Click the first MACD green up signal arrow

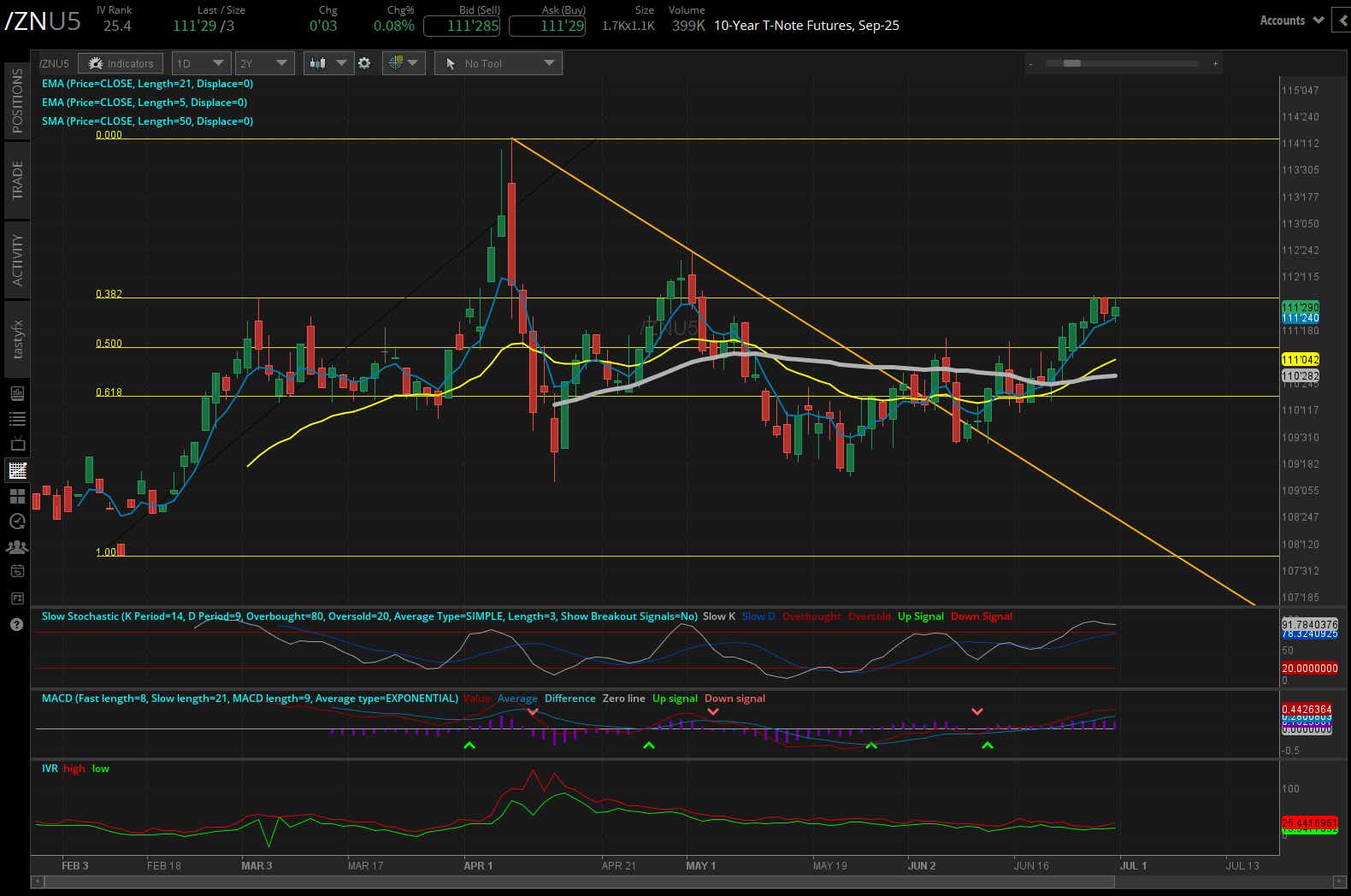[469, 746]
